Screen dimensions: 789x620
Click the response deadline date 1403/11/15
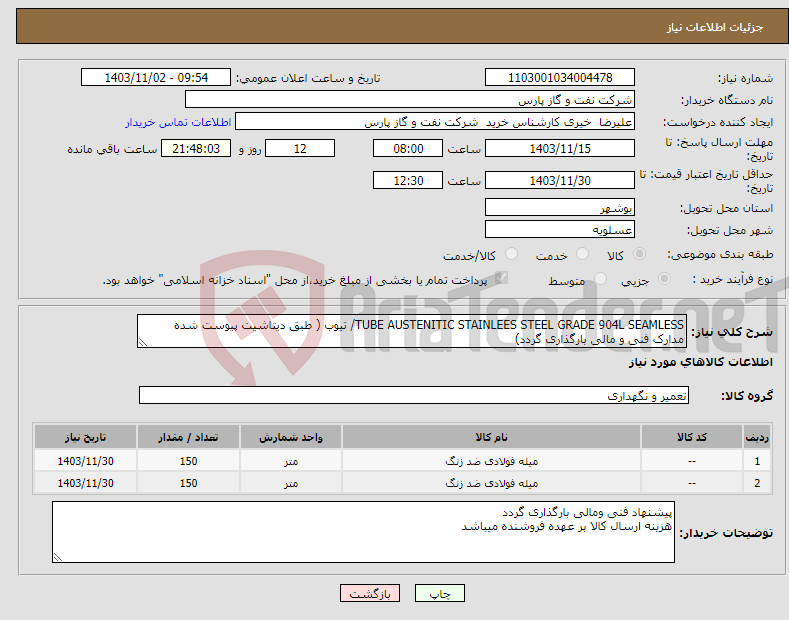[x=560, y=148]
